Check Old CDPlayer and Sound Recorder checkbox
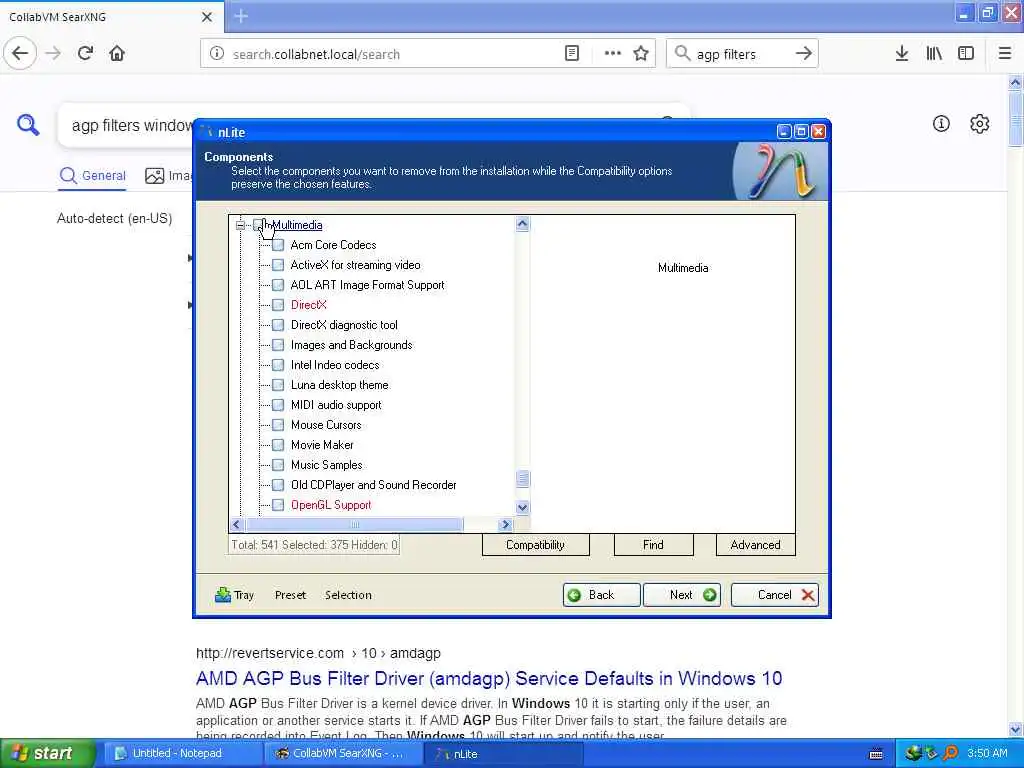This screenshot has height=768, width=1024. pyautogui.click(x=278, y=485)
